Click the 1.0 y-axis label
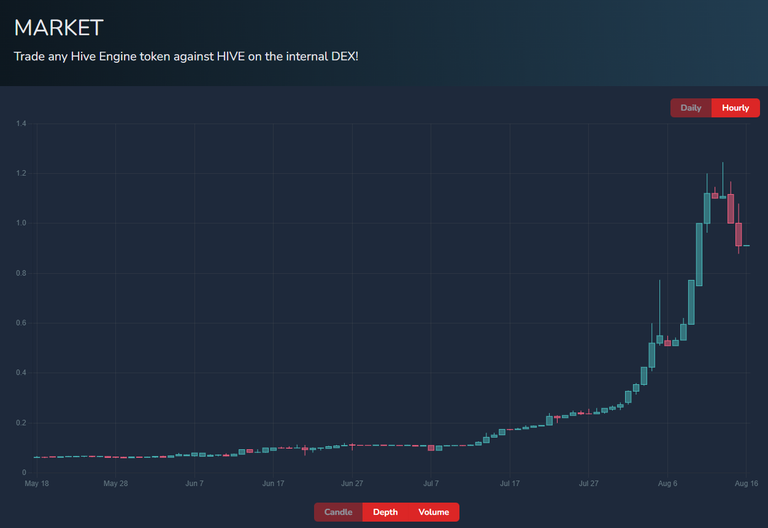Screen dimensions: 768x528 (21, 223)
